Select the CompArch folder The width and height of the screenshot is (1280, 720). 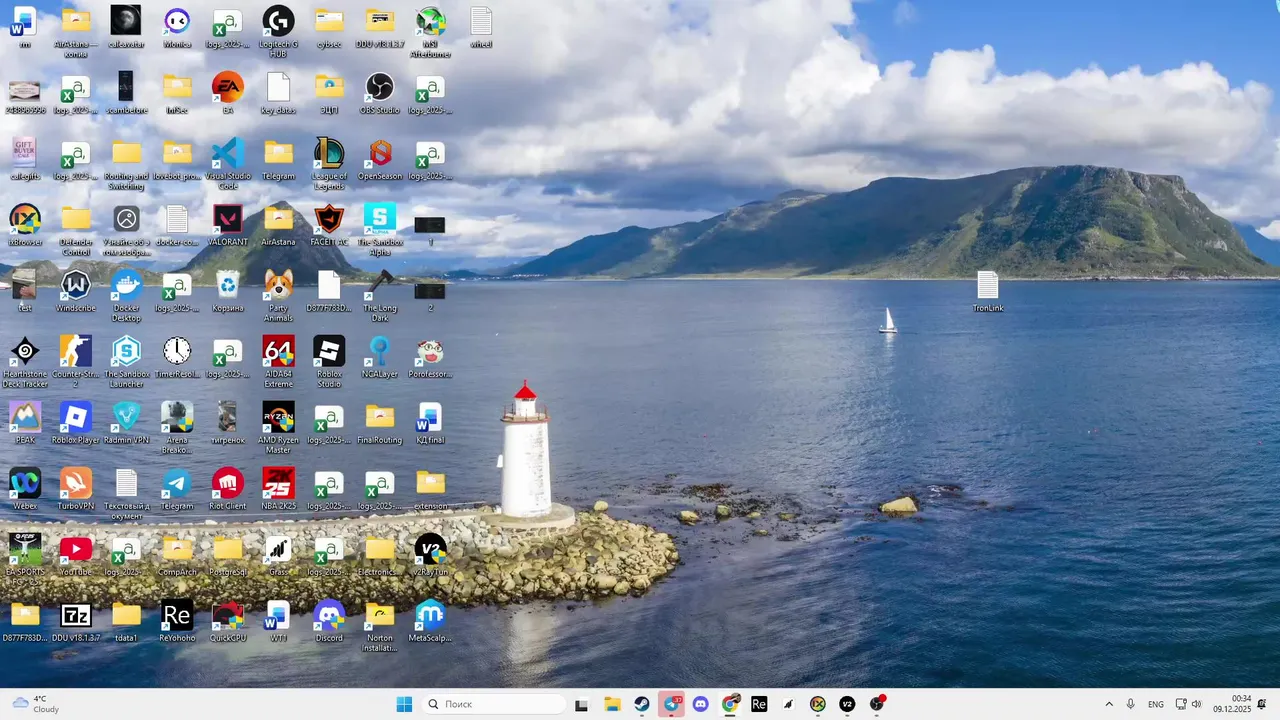tap(177, 555)
